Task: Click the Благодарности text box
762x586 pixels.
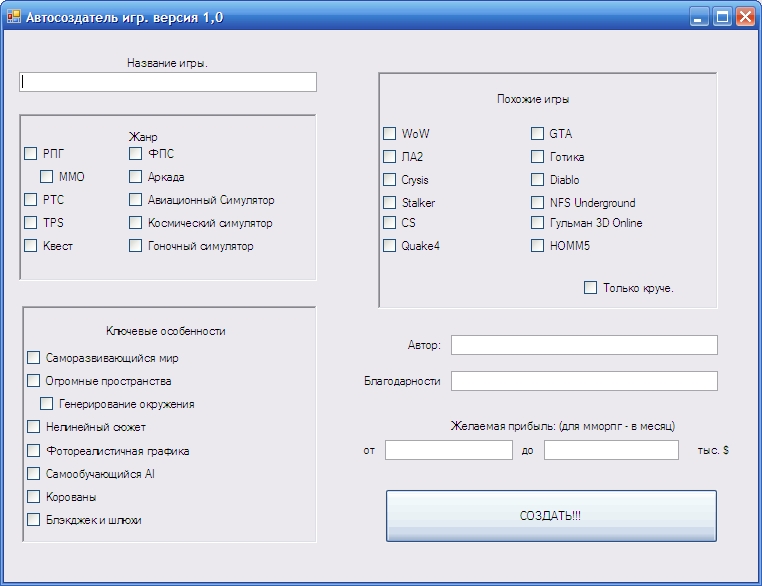Action: (584, 381)
